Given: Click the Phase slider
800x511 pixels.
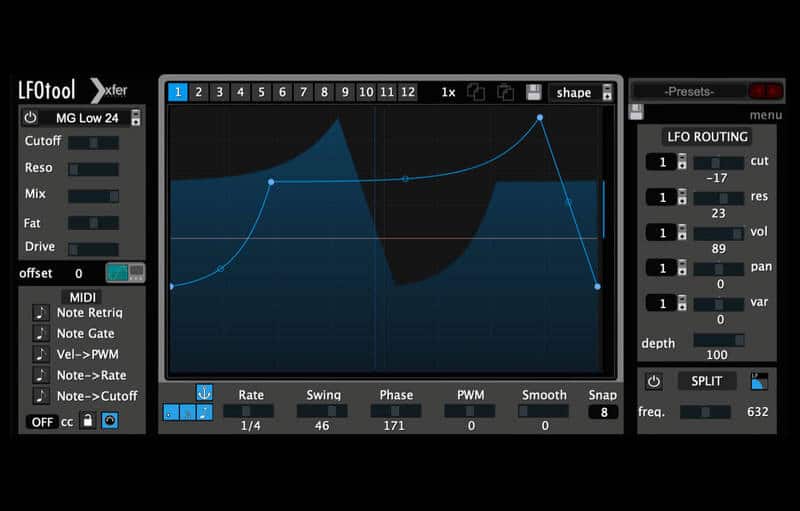Looking at the screenshot, I should tap(395, 411).
